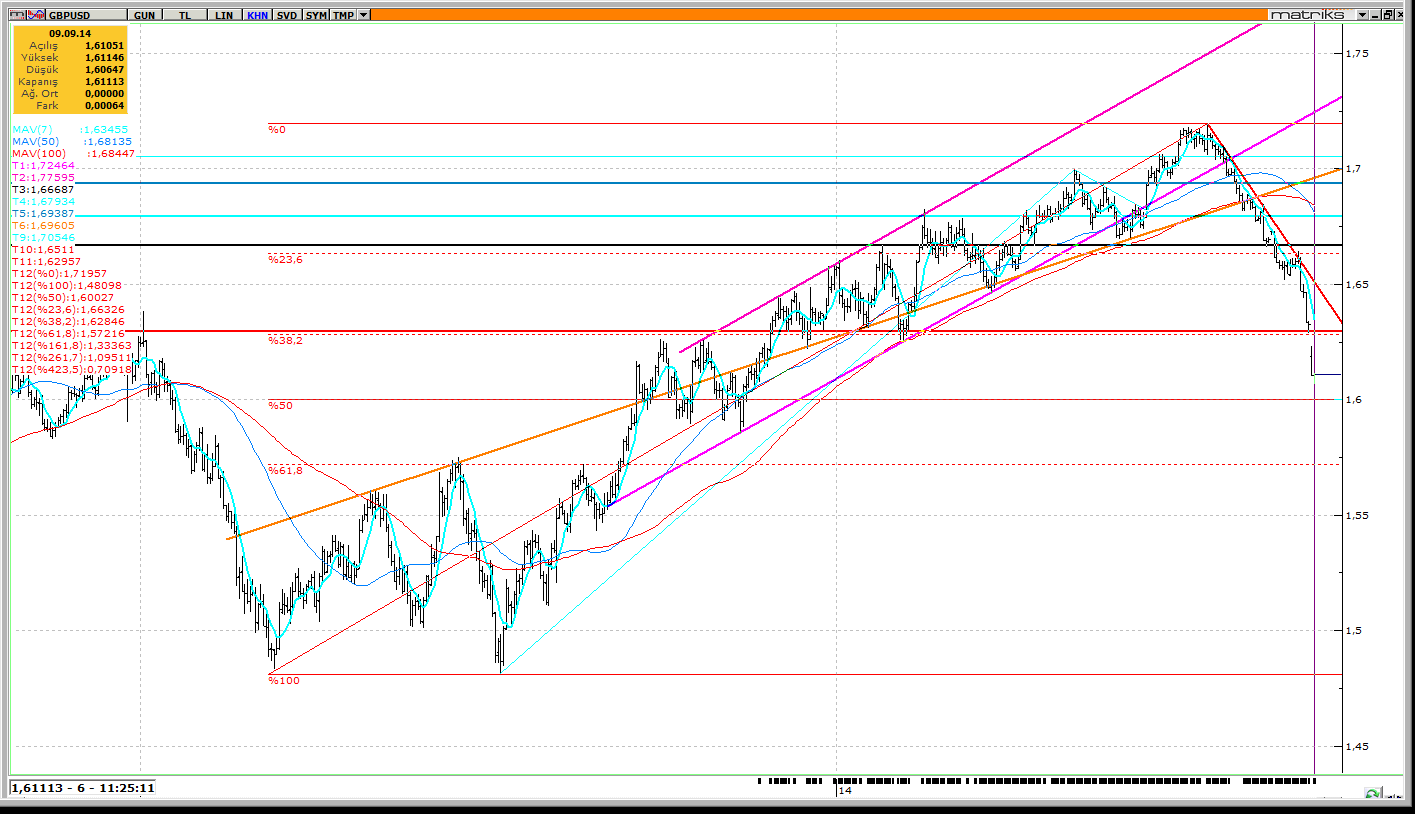Click the status bar price and time readout

click(x=83, y=788)
